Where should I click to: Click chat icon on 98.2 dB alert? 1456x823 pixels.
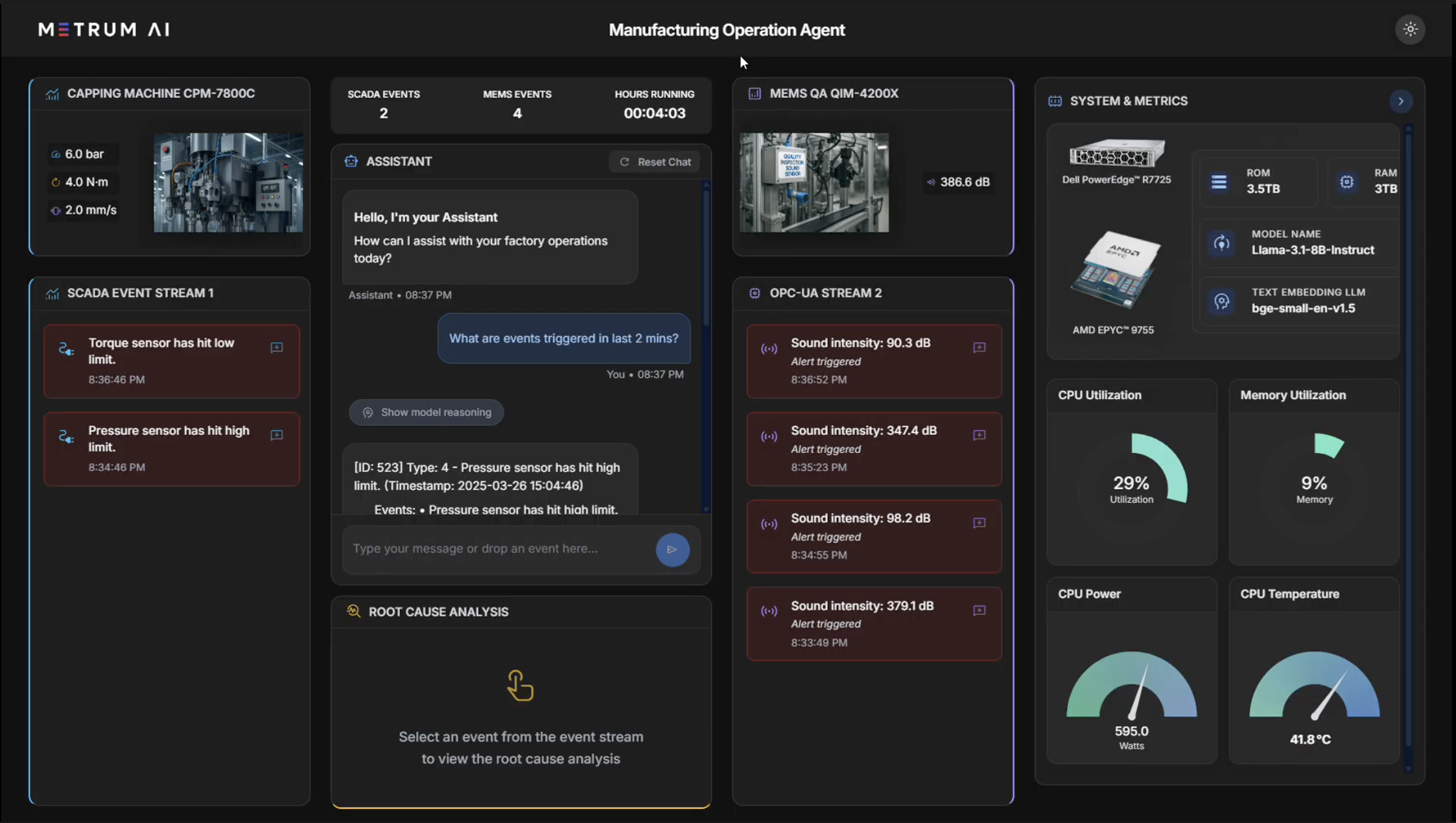tap(979, 523)
